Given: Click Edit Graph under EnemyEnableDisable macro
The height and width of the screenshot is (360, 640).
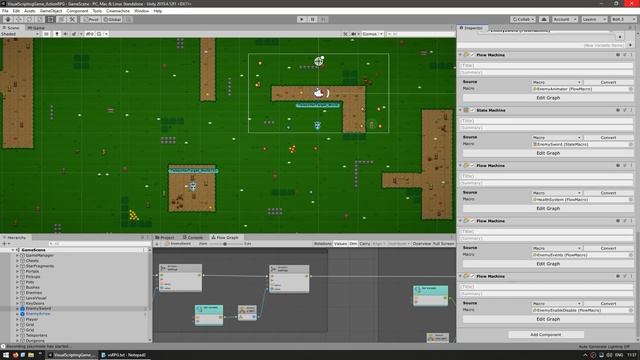Looking at the screenshot, I should 548,319.
